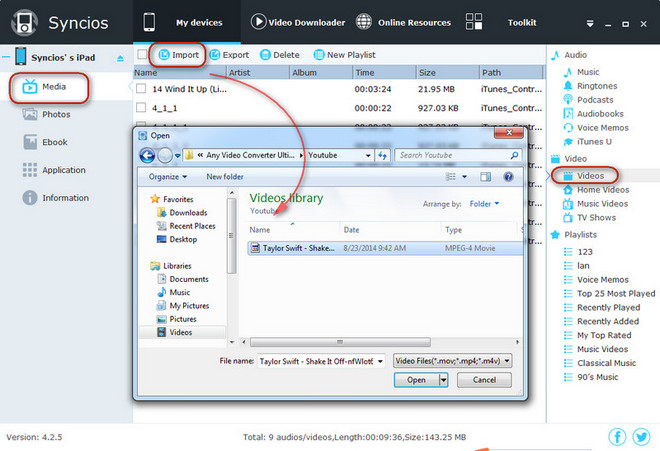The width and height of the screenshot is (660, 451).
Task: Click the File name input box
Action: [317, 361]
